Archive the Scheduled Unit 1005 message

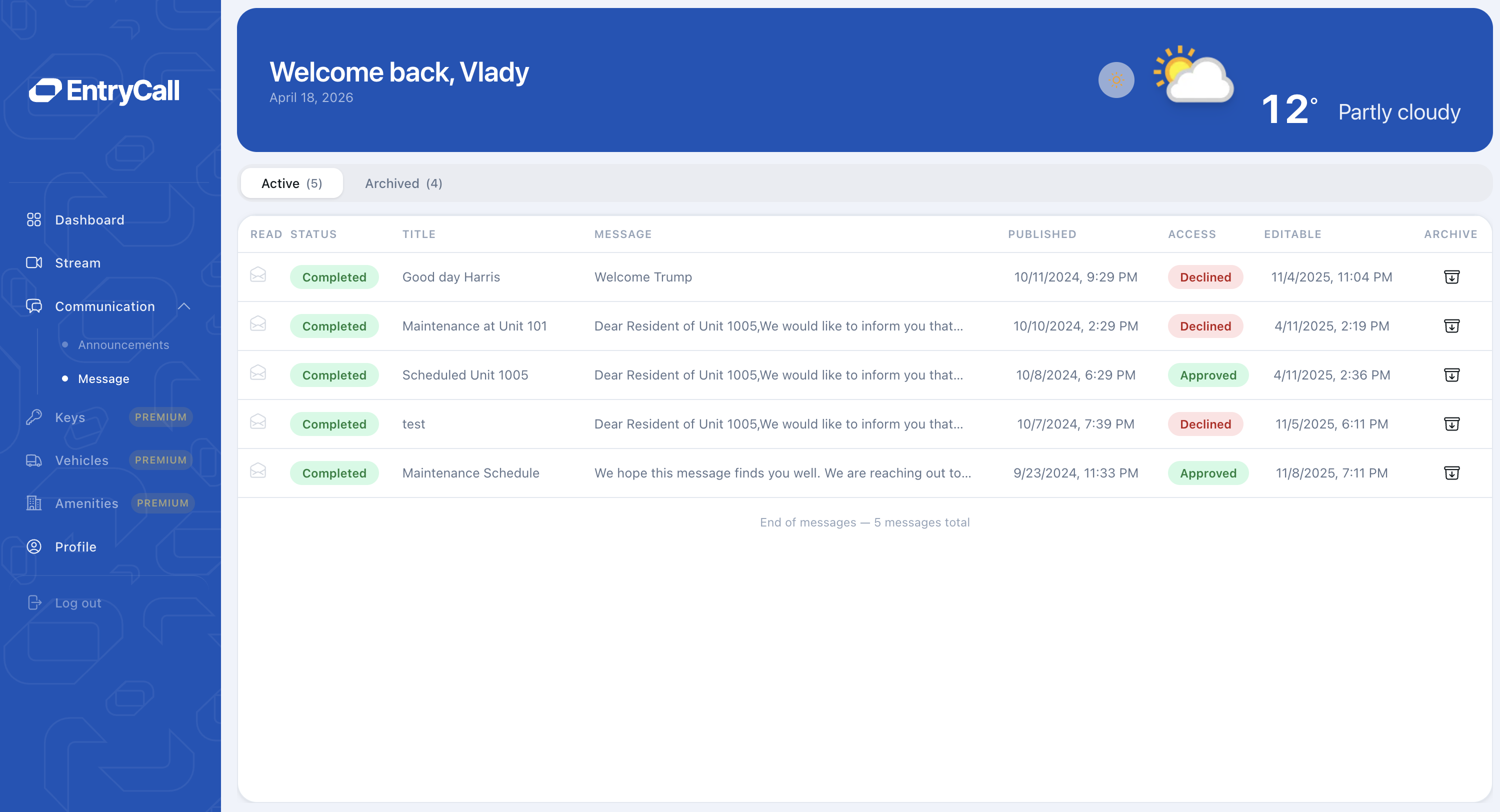(x=1451, y=374)
